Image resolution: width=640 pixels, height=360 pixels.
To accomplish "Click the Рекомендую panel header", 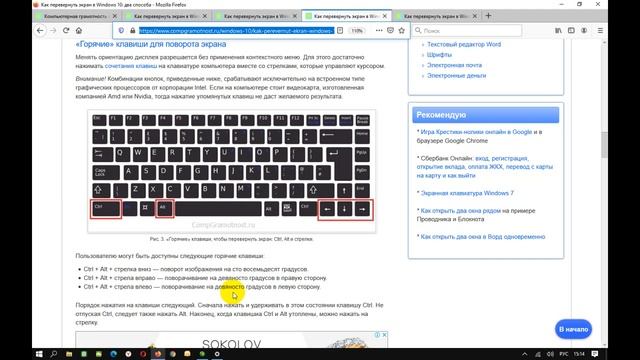I will [485, 115].
